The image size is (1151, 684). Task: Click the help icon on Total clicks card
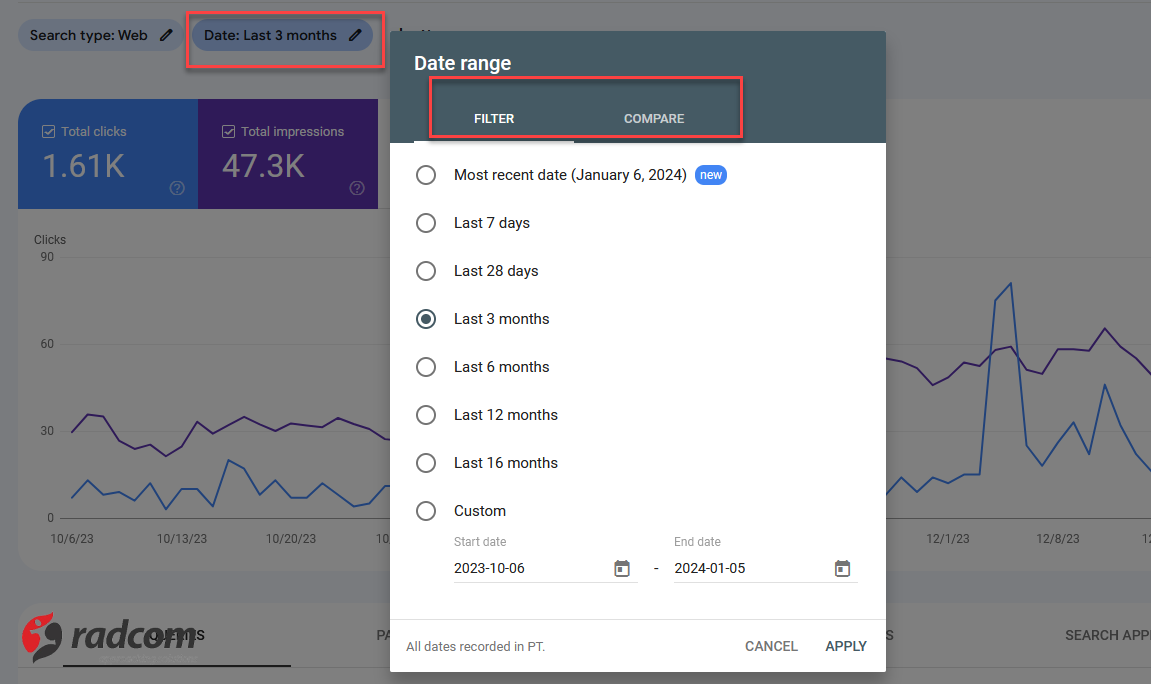click(x=177, y=188)
